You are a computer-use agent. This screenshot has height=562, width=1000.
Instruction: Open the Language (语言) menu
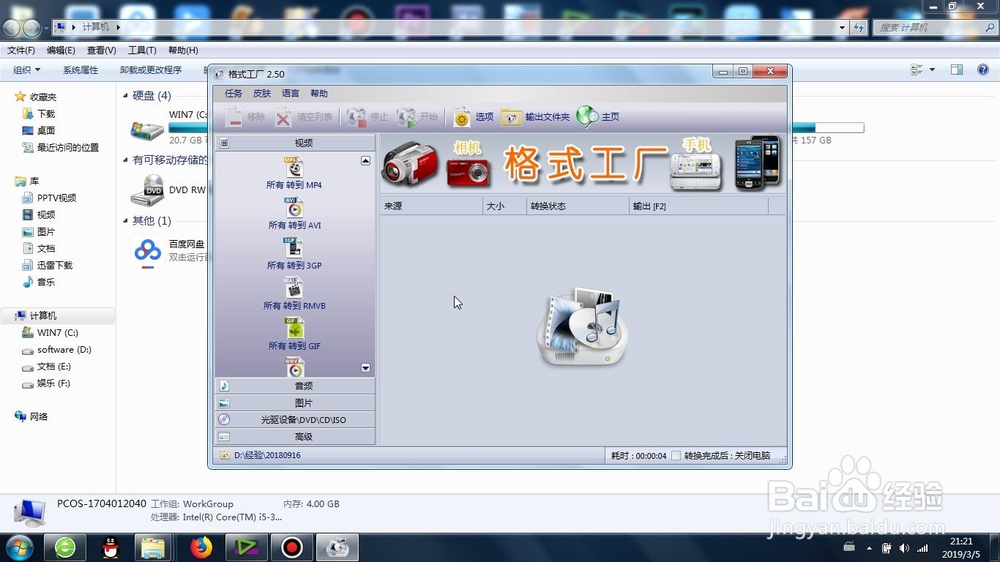pos(291,94)
